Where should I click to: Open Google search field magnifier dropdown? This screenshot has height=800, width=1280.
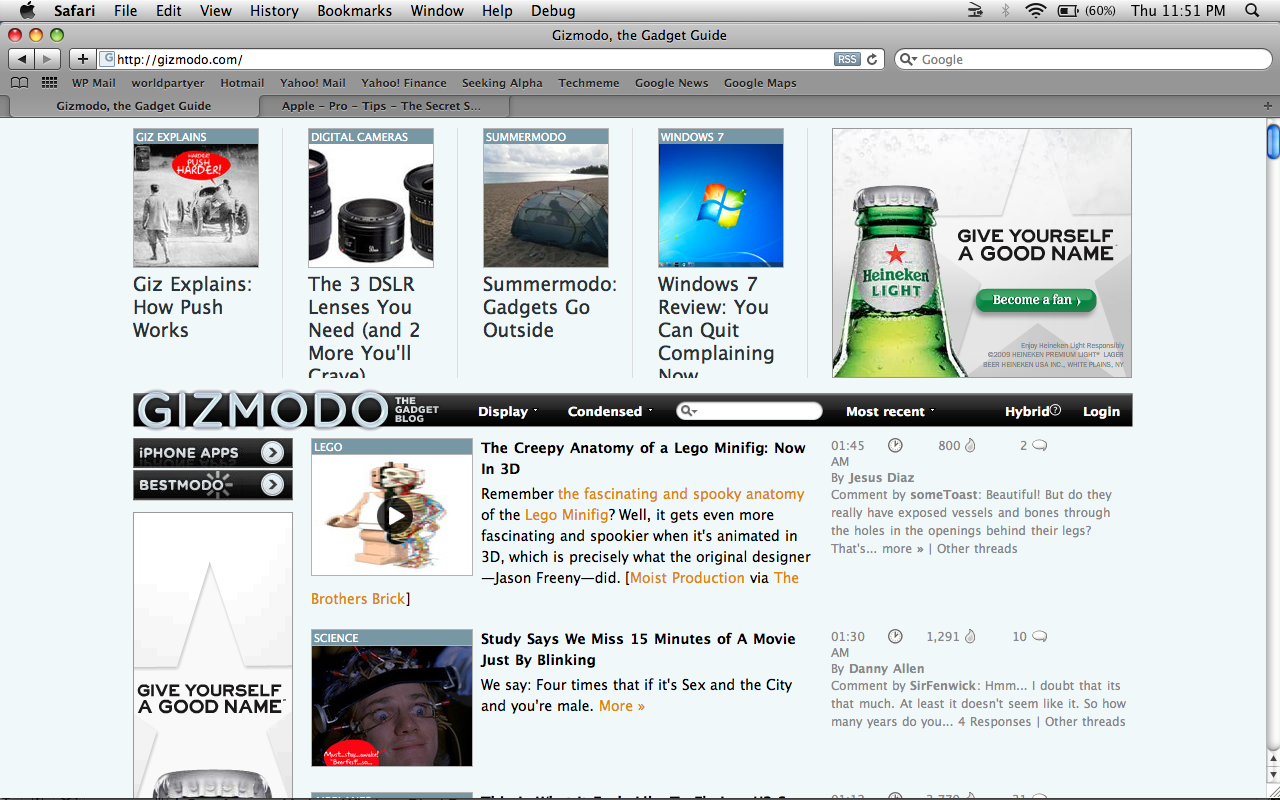pos(908,59)
